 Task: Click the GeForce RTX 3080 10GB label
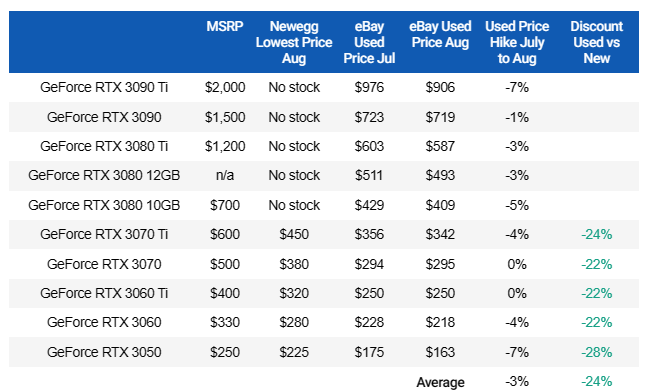104,205
